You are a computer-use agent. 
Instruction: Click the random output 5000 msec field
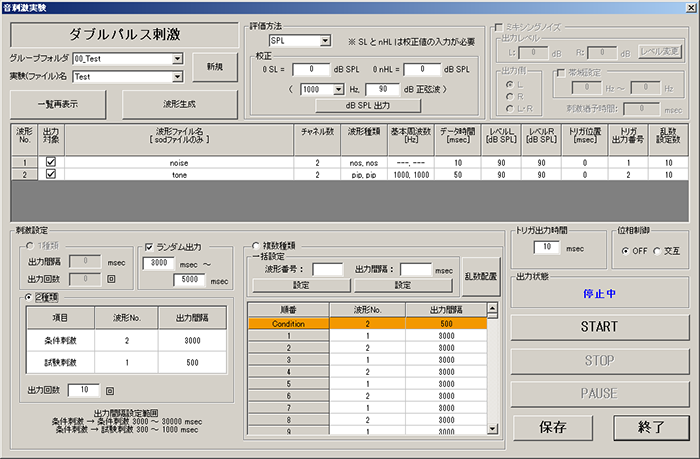[x=189, y=280]
